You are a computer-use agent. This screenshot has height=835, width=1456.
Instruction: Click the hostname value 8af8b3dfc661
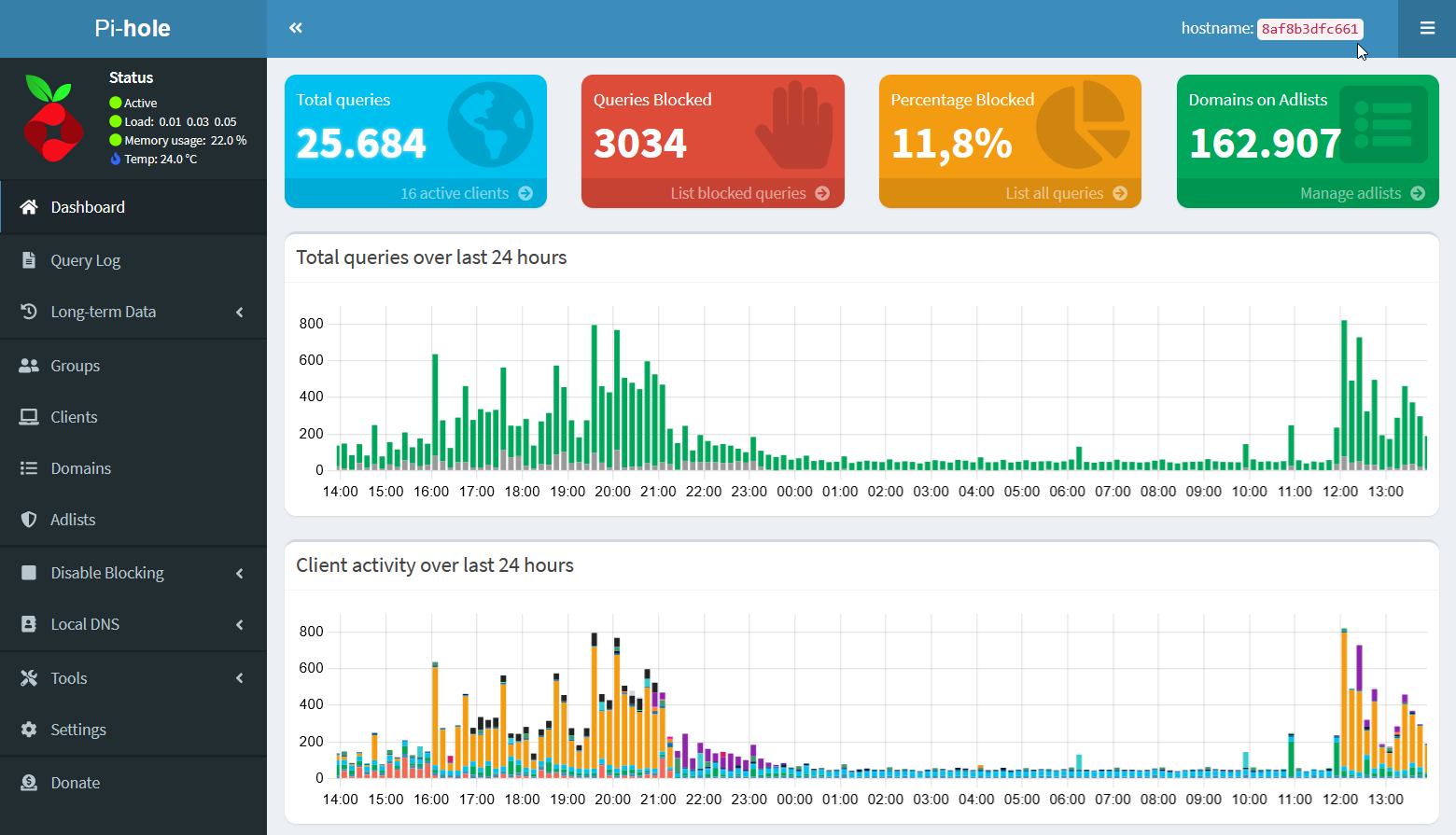1309,29
